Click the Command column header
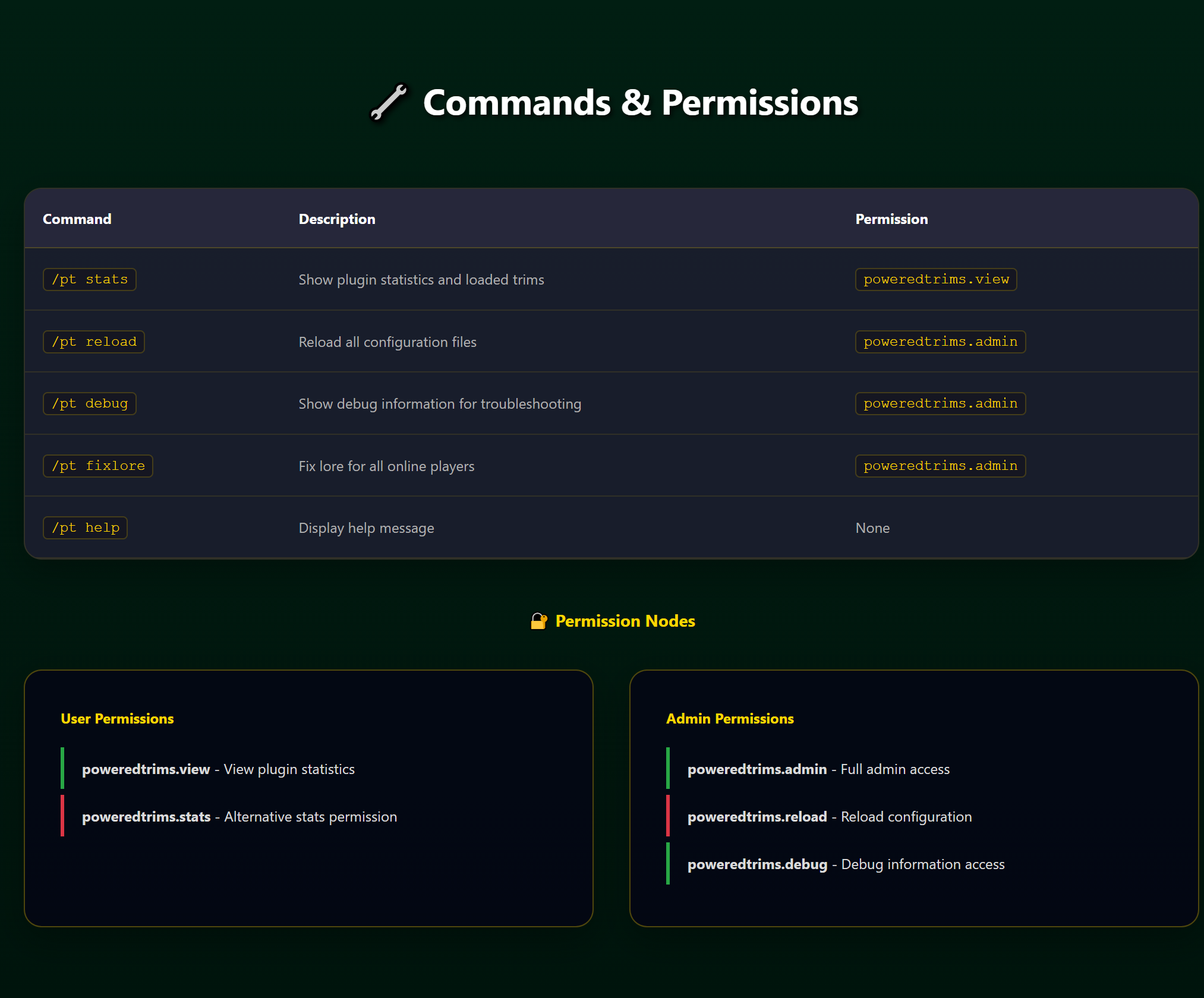The image size is (1204, 998). tap(77, 219)
